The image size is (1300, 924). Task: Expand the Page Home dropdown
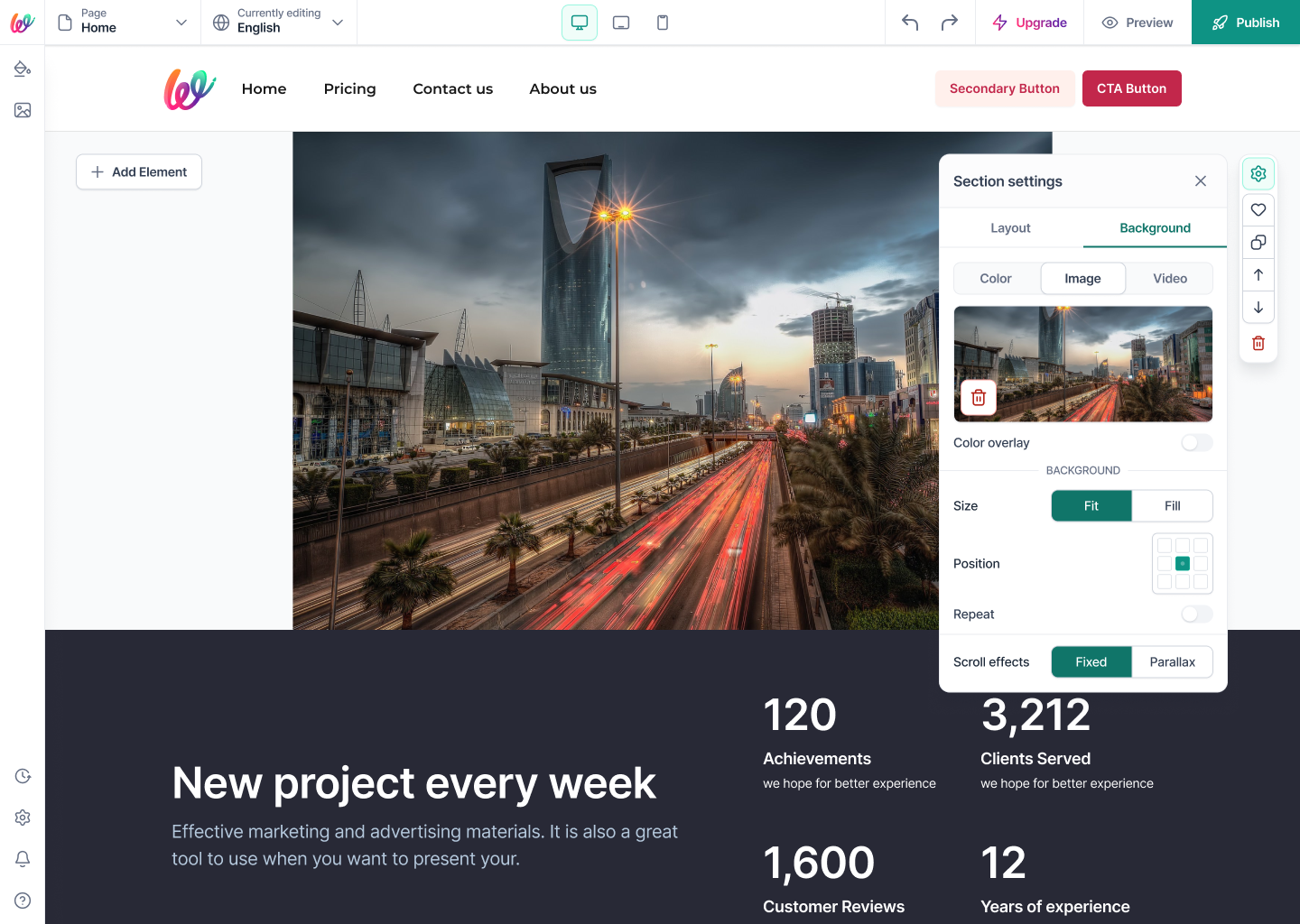click(123, 22)
